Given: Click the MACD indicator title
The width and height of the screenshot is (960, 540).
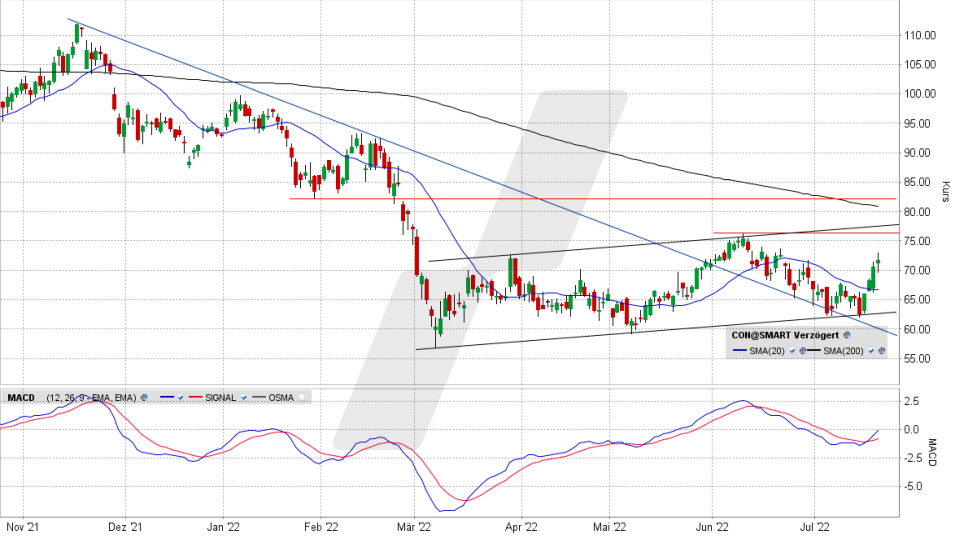Looking at the screenshot, I should pos(21,397).
